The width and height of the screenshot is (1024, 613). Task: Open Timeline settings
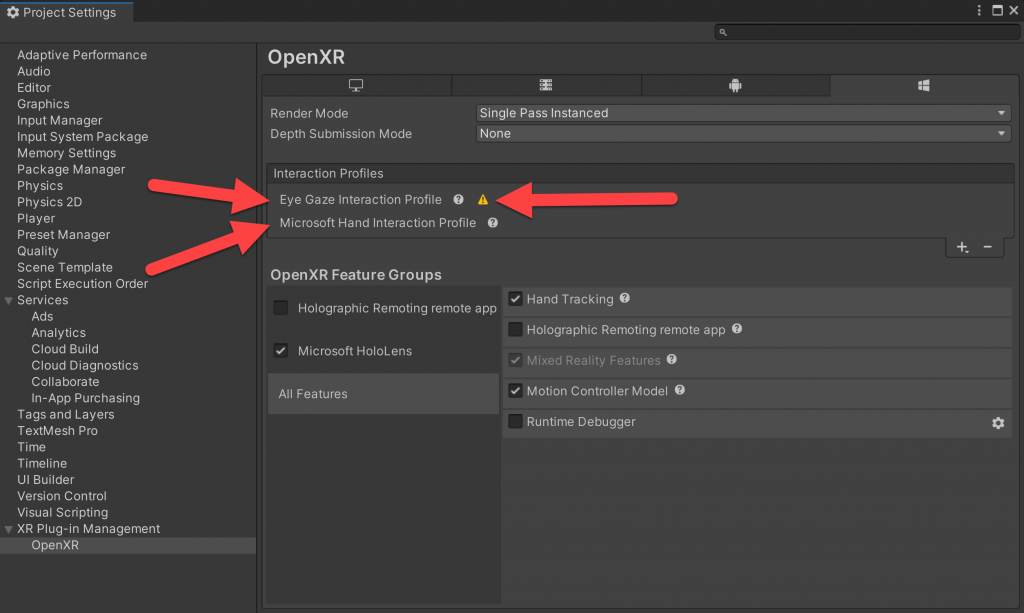(x=42, y=463)
